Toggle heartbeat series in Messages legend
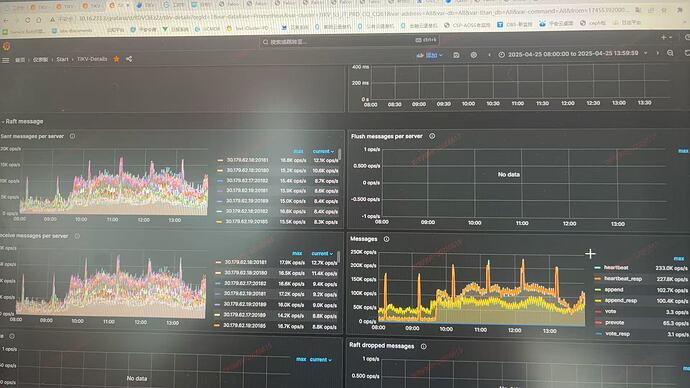Screen dimensions: 690x388 coord(616,267)
